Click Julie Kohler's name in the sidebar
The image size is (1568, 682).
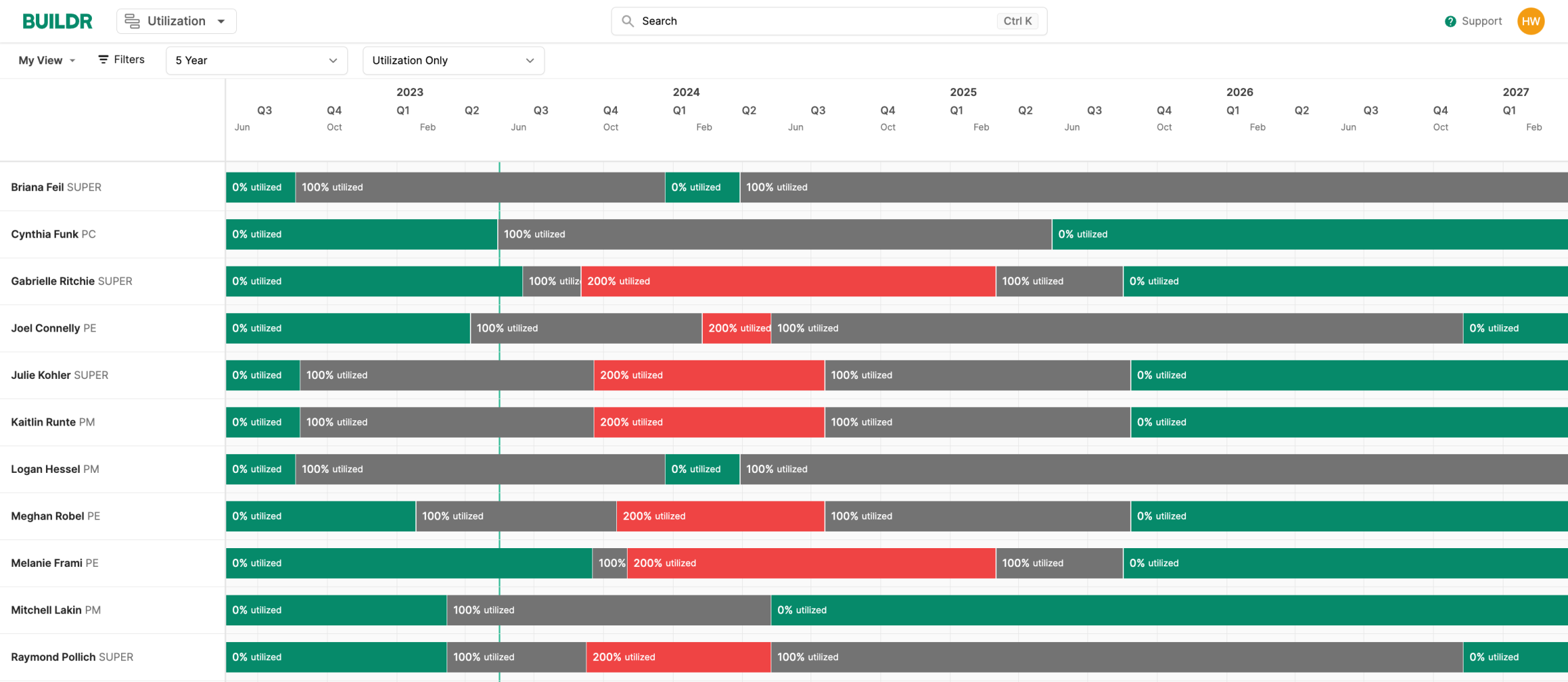click(42, 375)
